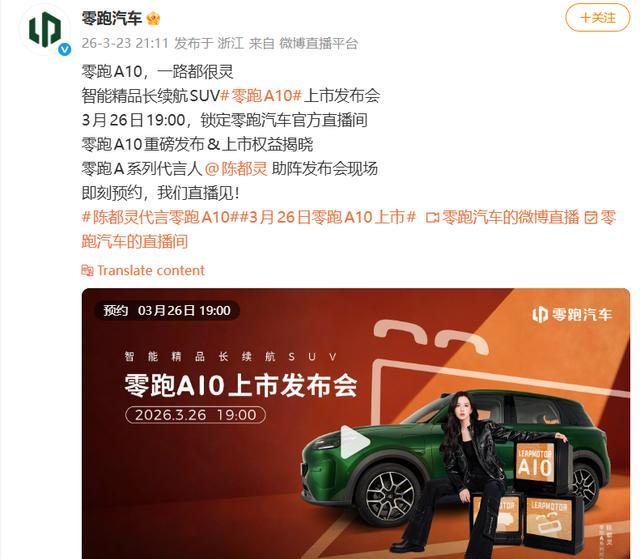Click the 零跑汽车 logo in video banner
Image resolution: width=640 pixels, height=559 pixels.
click(572, 315)
